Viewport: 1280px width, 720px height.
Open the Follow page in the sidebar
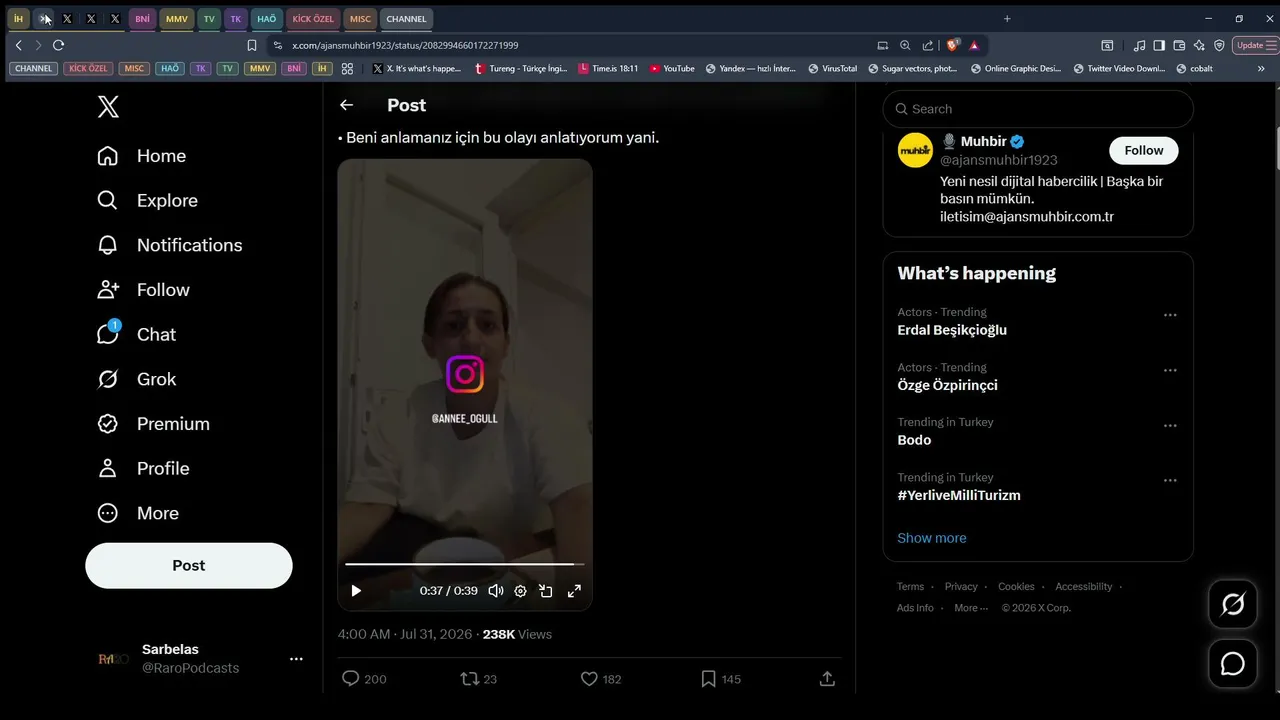[x=143, y=290]
